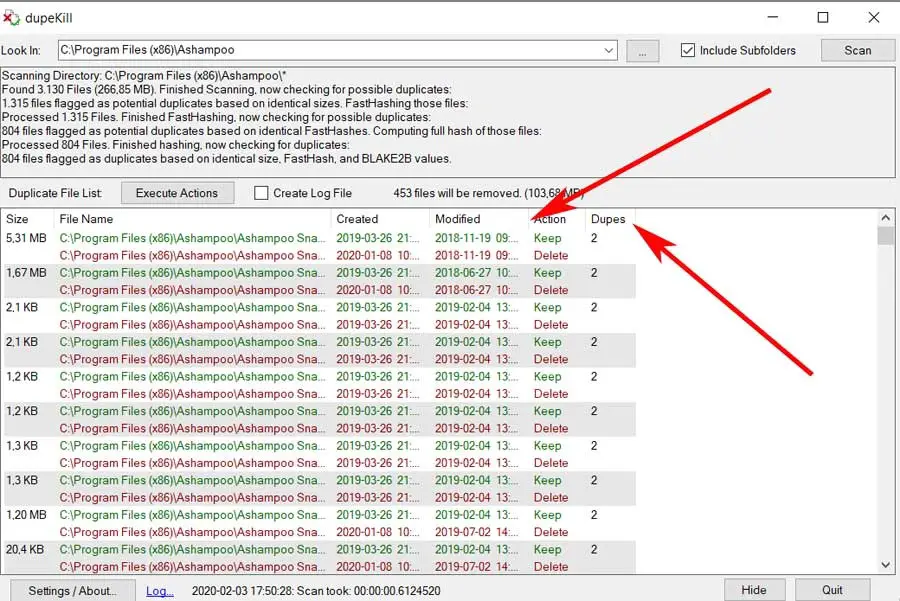Click the scan time status bar text
This screenshot has height=601, width=900.
pyautogui.click(x=316, y=591)
